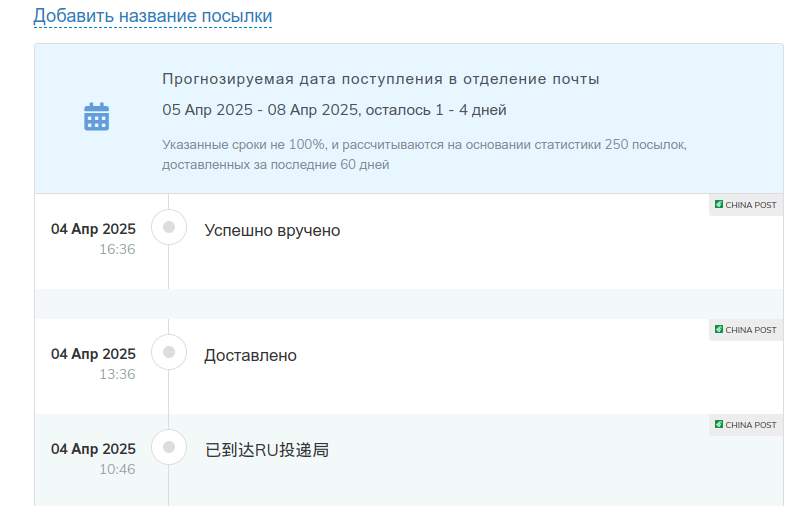Select the note 'Указанные сроки не 100%'
801x506 pixels.
tap(244, 144)
